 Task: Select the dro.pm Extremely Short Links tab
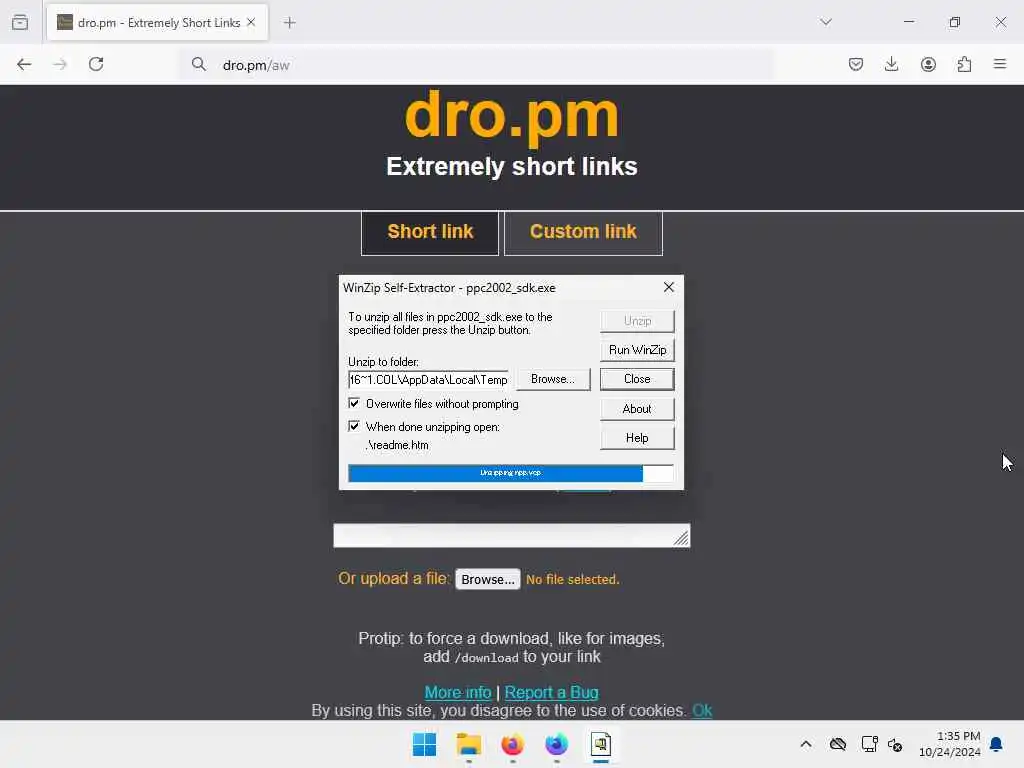tap(157, 22)
